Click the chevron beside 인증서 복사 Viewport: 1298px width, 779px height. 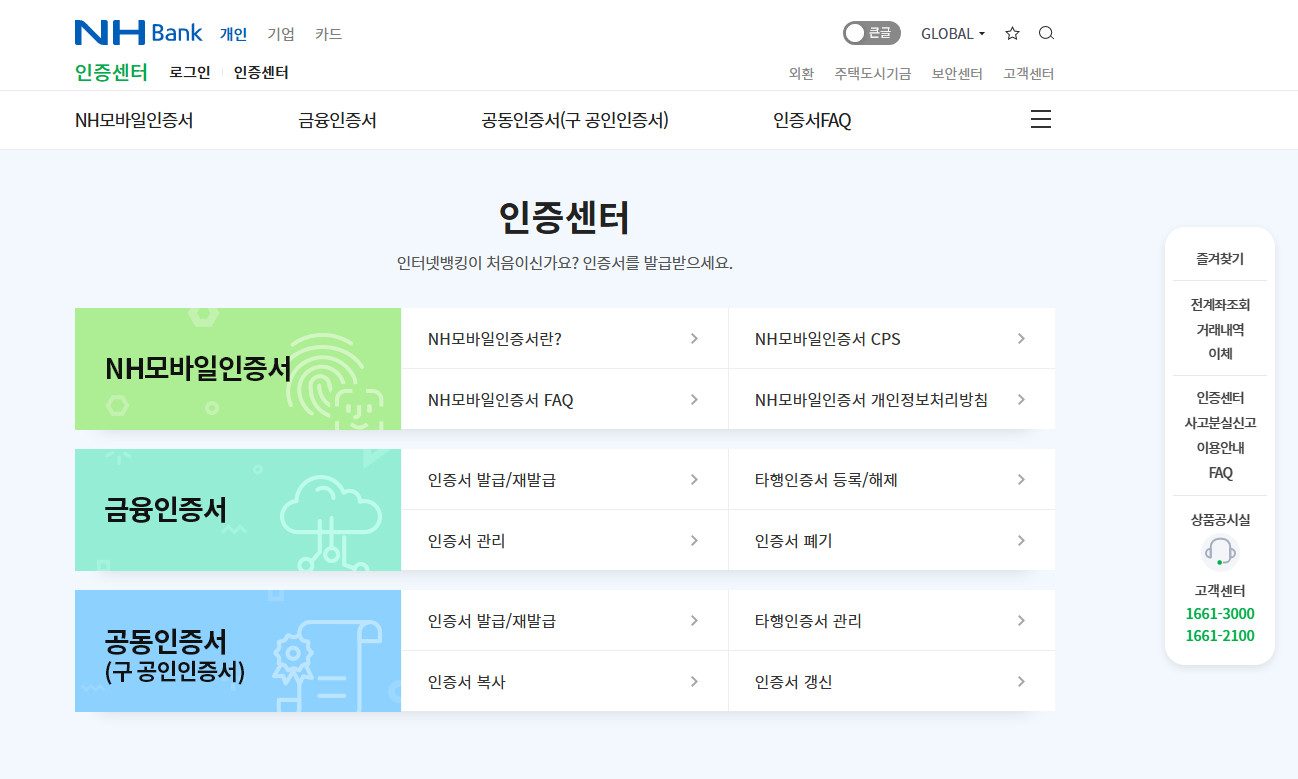[x=694, y=681]
